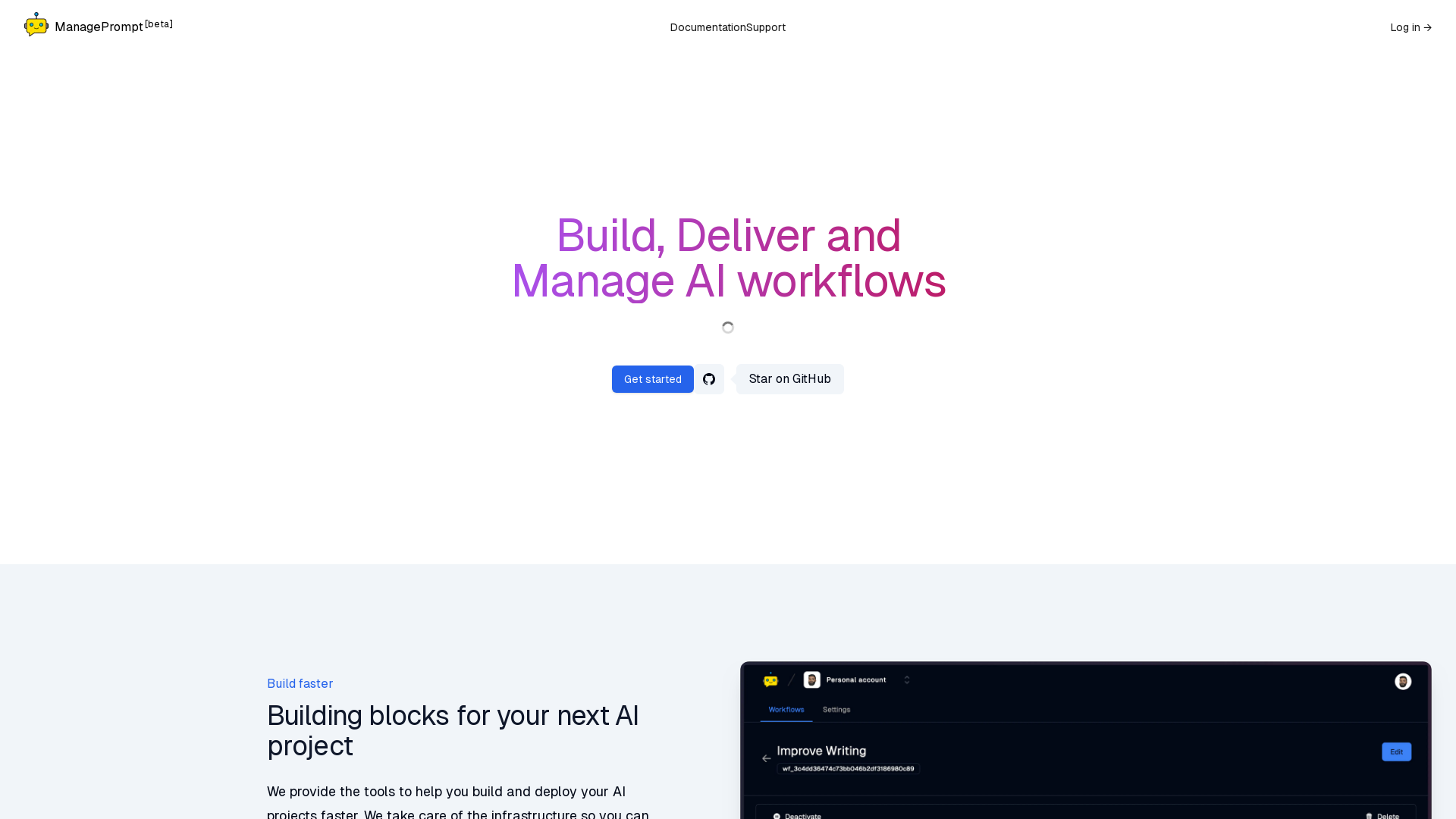Click the Improve Writing workflow item
The image size is (1456, 819).
click(821, 751)
